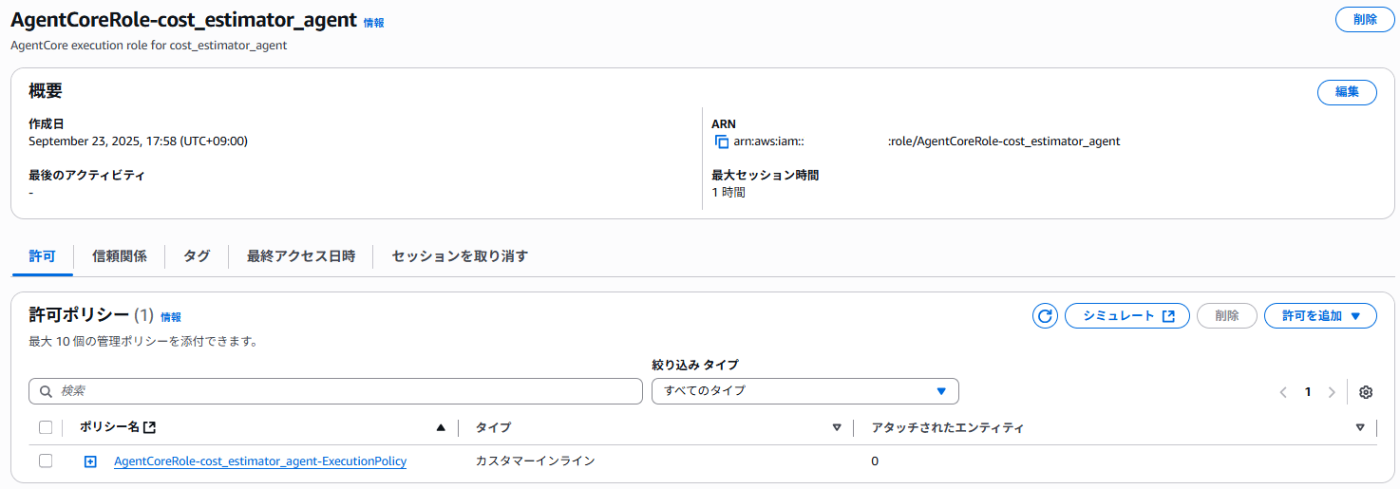Click into the policy 検索 field
This screenshot has height=489, width=1400.
[x=335, y=391]
